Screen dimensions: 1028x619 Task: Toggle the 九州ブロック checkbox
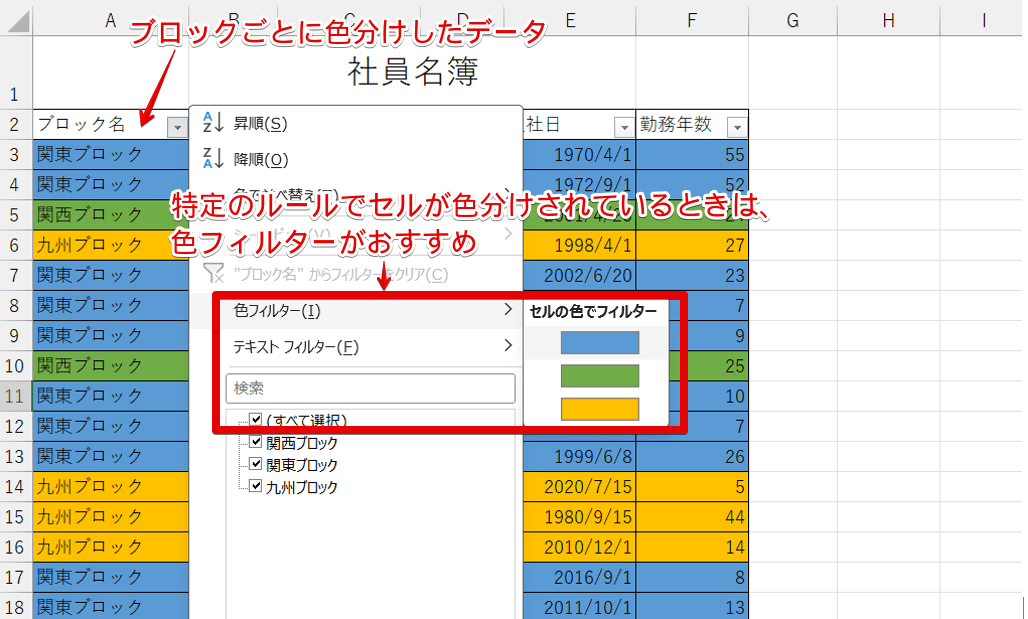pos(256,487)
